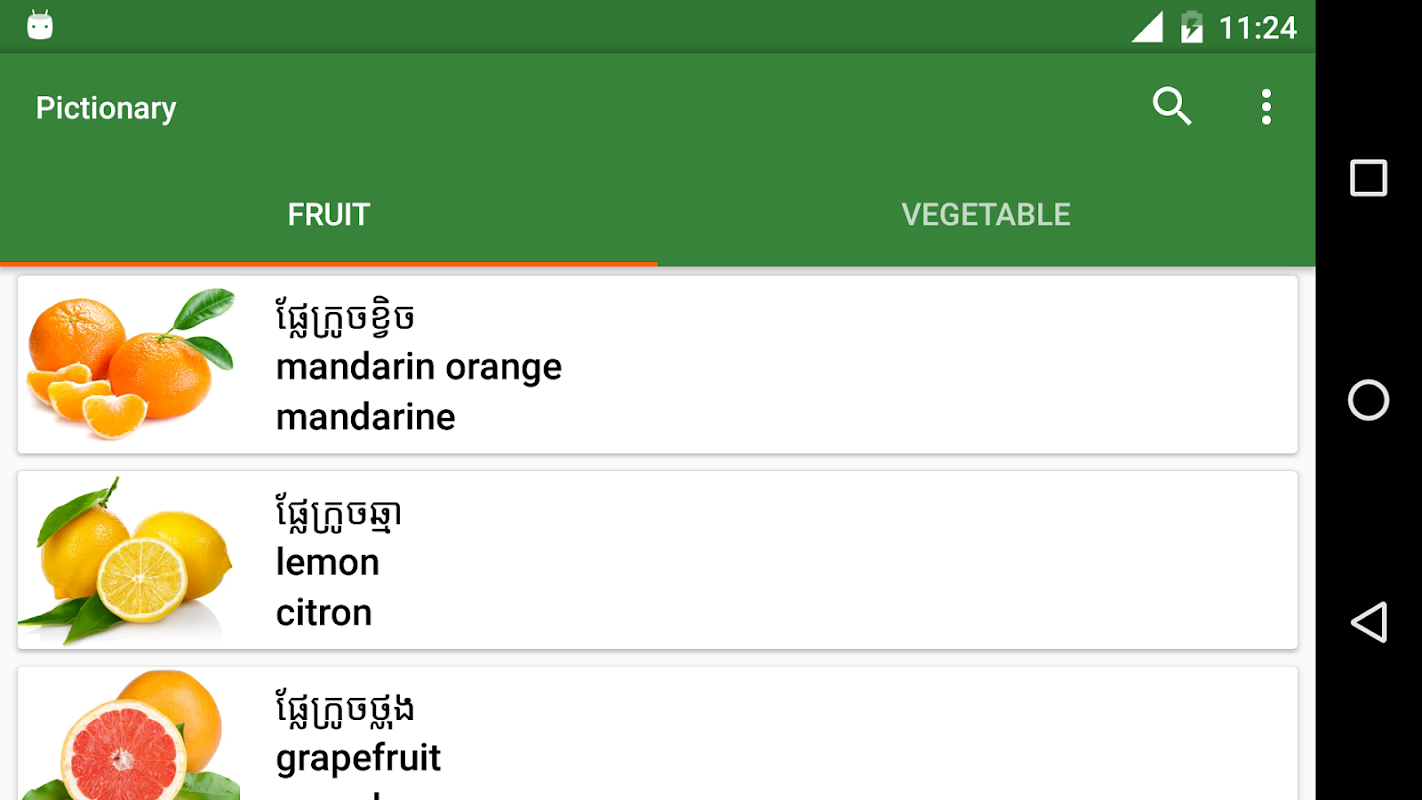Tap the signal strength icon

coord(1147,27)
